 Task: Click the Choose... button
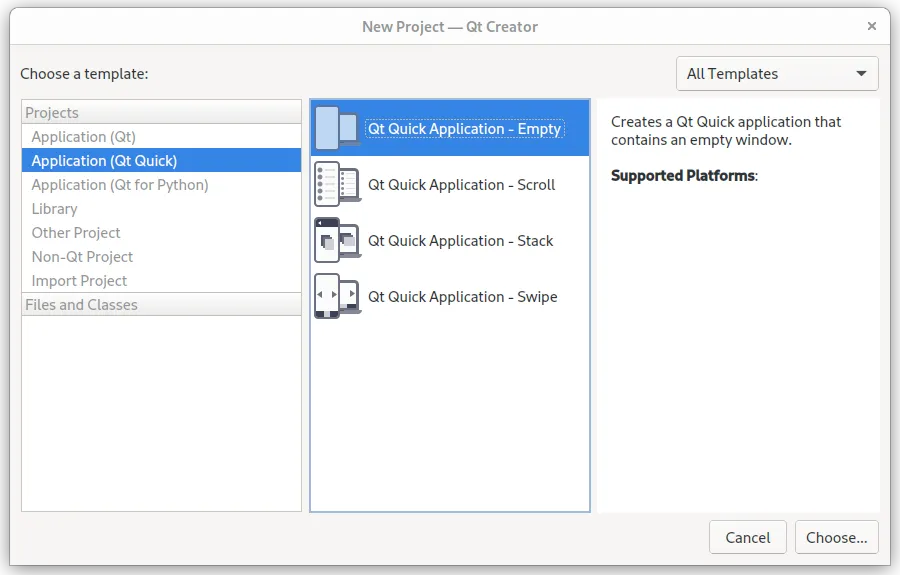[836, 537]
